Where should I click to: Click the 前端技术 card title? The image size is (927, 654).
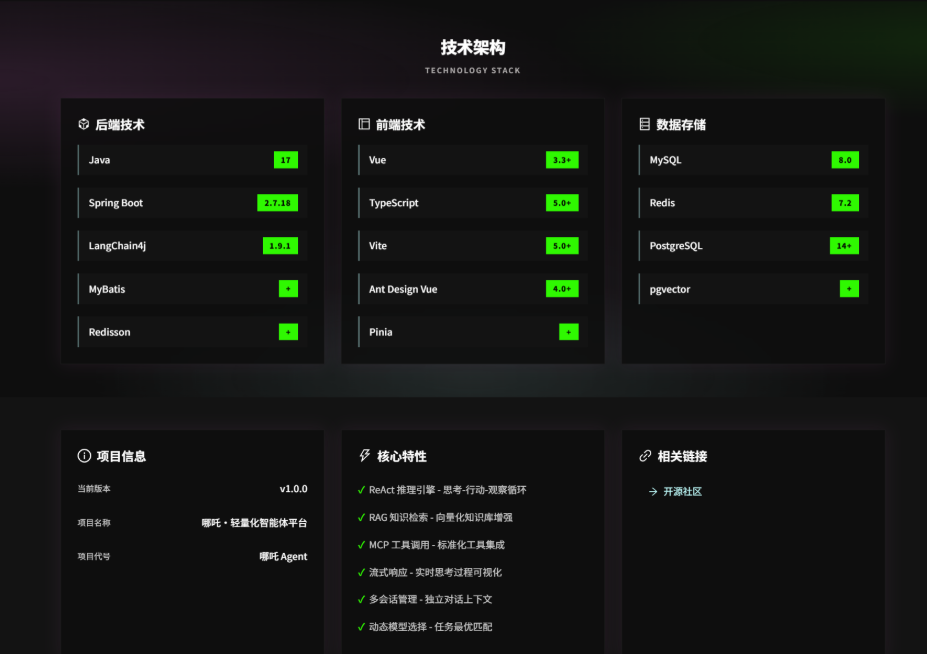pos(400,125)
